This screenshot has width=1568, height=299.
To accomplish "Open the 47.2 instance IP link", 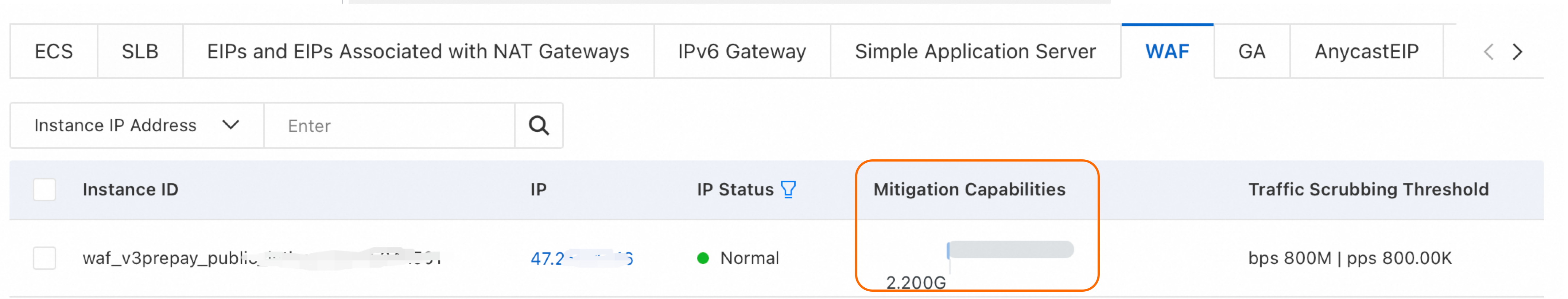I will coord(582,259).
